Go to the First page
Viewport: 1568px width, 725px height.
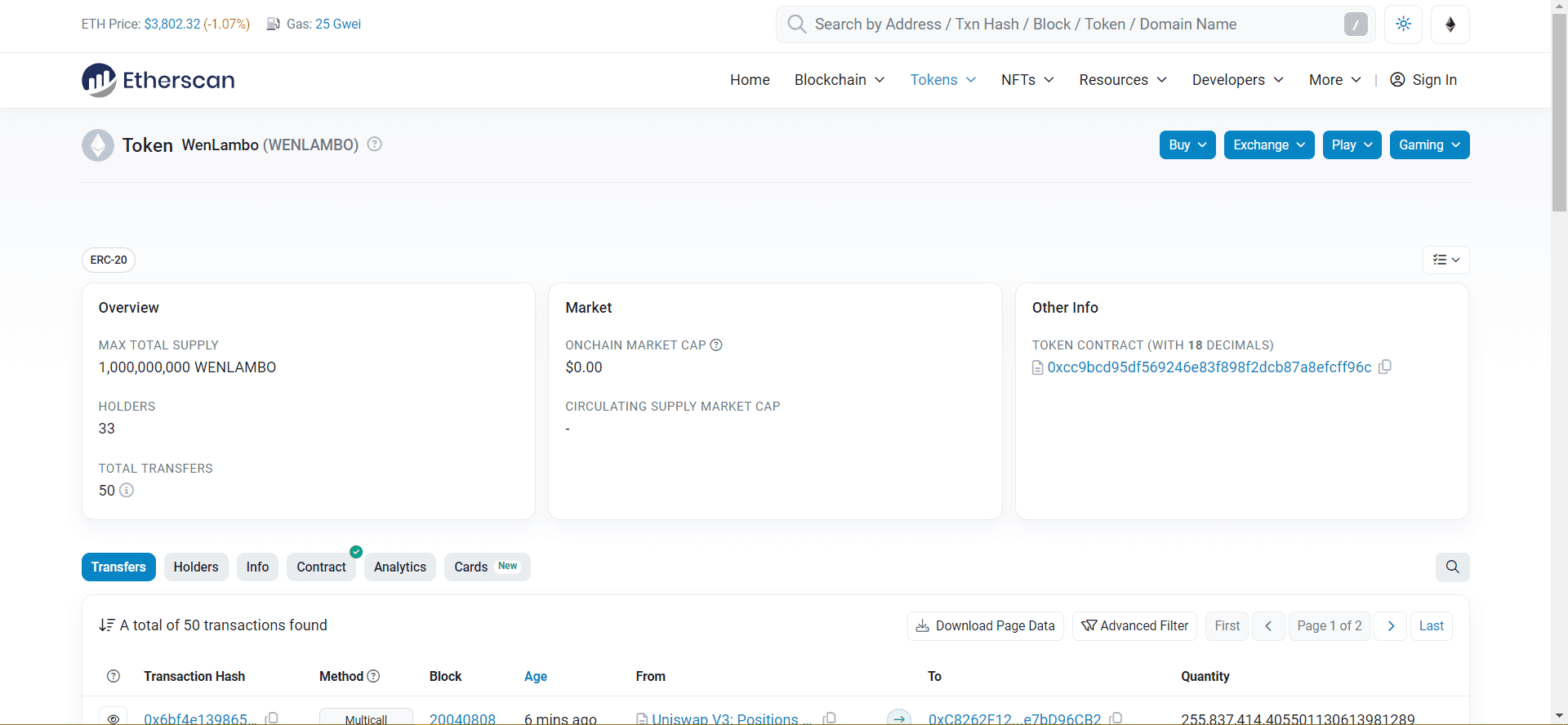pyautogui.click(x=1227, y=626)
